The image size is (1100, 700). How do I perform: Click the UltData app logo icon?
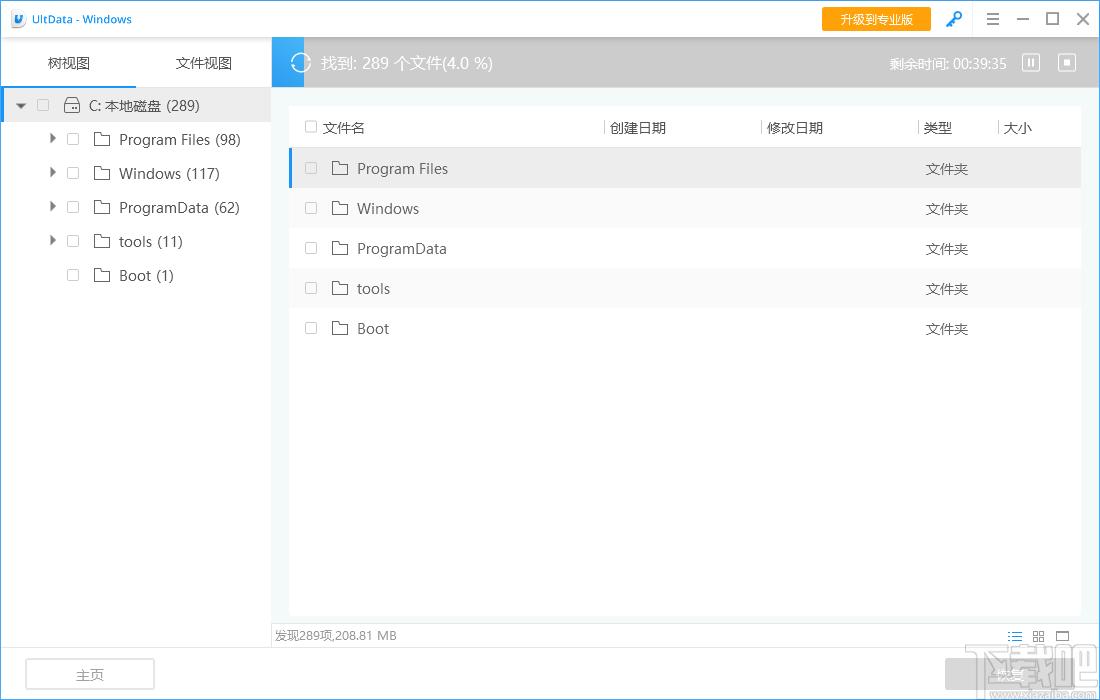click(x=18, y=20)
